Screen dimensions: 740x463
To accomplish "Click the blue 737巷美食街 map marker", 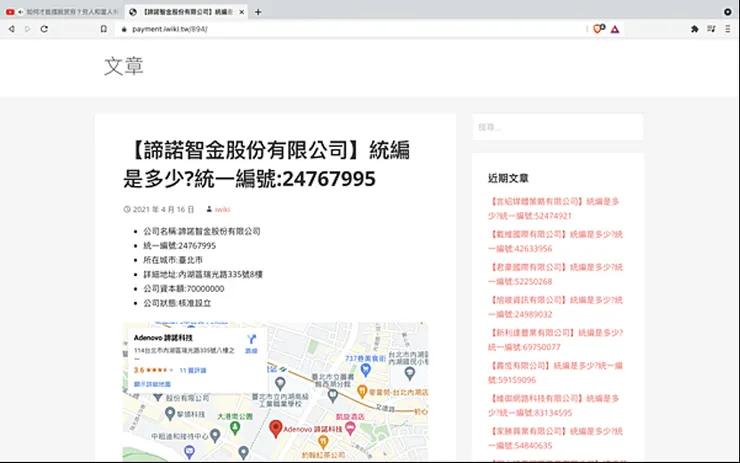I will pos(365,370).
